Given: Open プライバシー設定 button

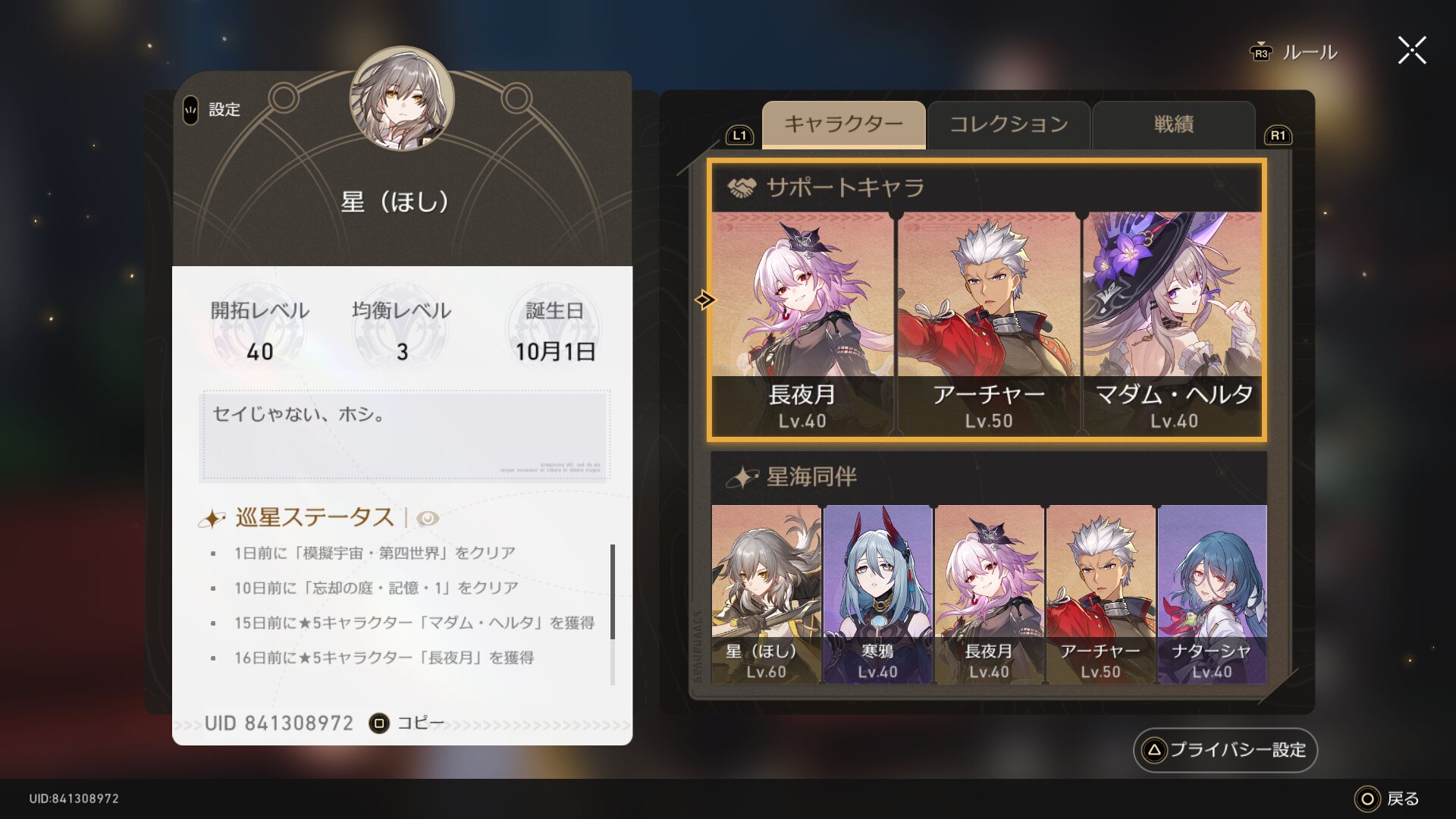Looking at the screenshot, I should coord(1225,750).
